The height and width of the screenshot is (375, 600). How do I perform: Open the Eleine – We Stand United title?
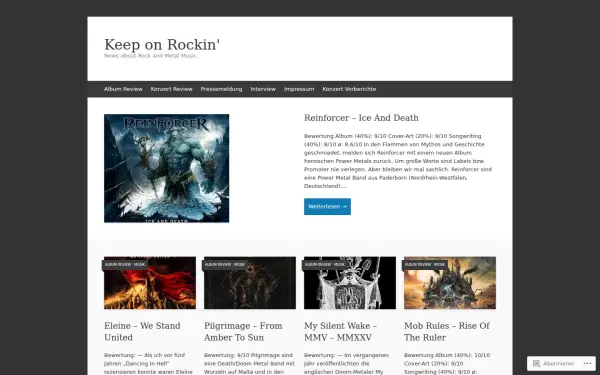[x=142, y=331]
